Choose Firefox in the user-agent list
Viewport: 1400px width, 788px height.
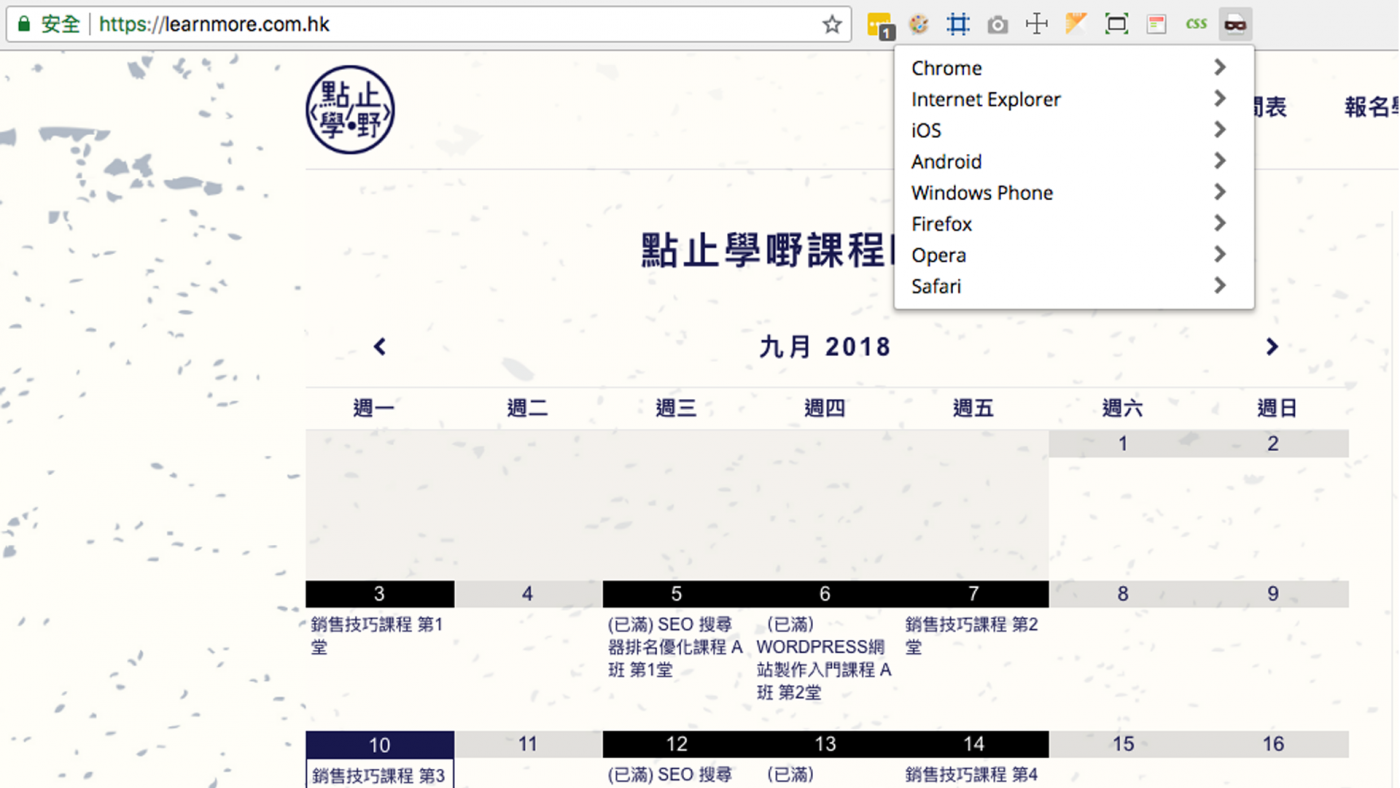click(941, 224)
